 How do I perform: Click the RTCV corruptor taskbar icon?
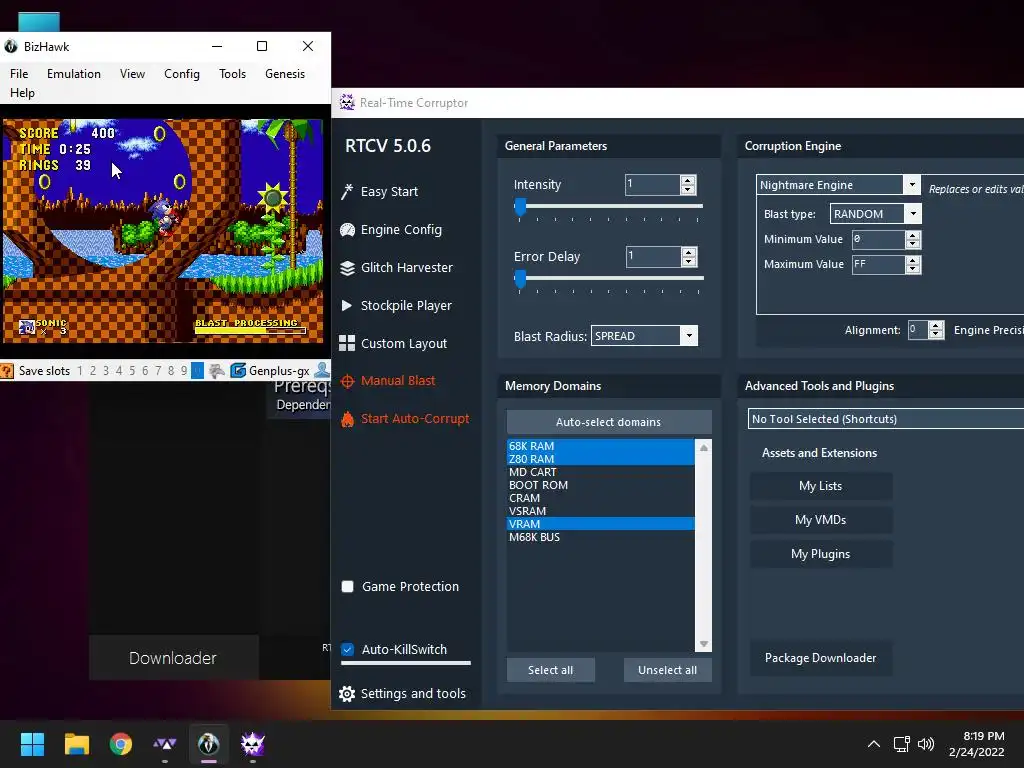253,744
